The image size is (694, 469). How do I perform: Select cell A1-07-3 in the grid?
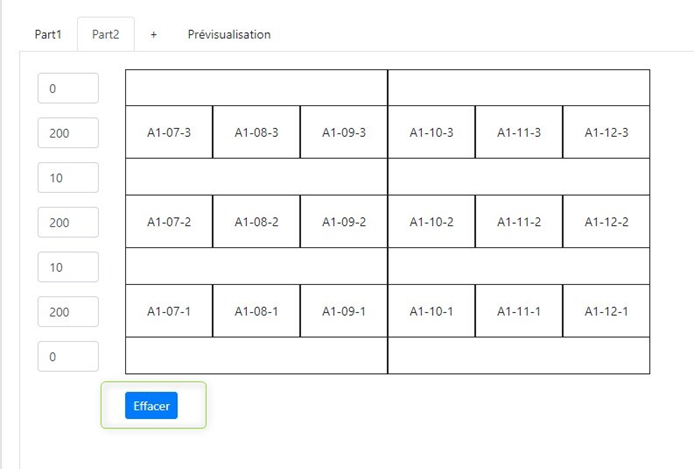tap(169, 132)
